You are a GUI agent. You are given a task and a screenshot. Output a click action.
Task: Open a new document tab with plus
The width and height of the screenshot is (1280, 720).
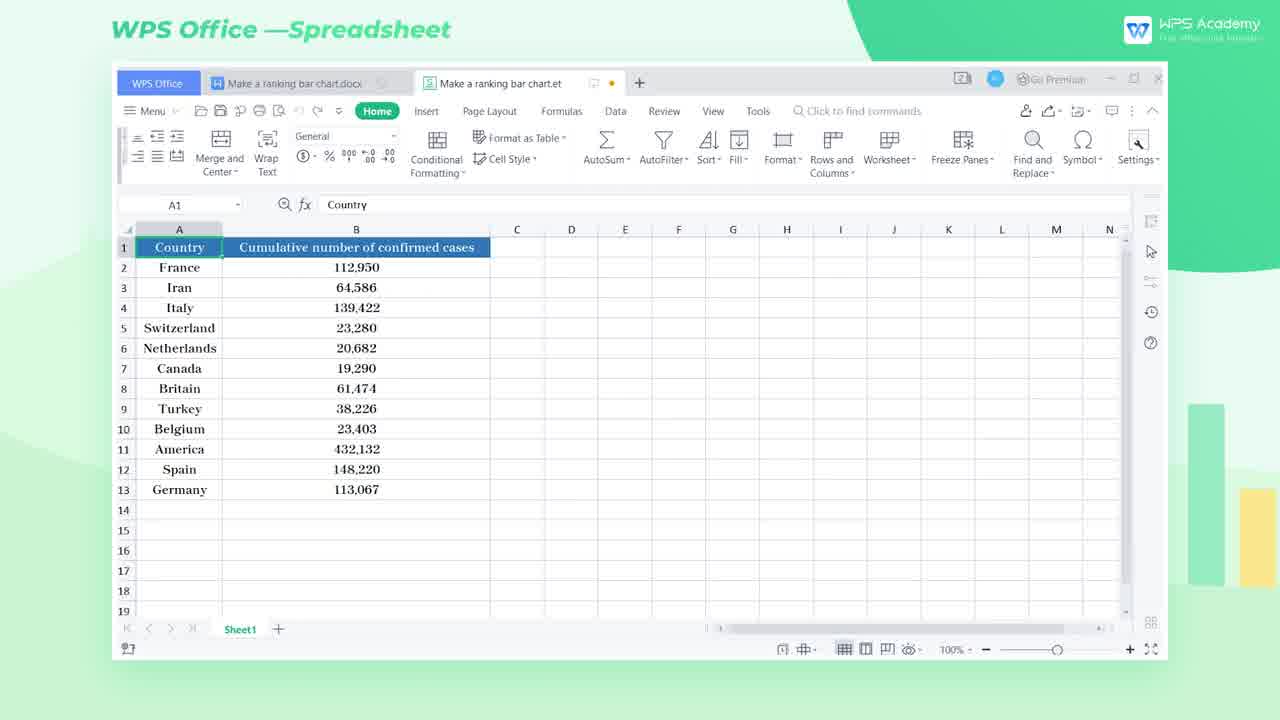point(639,83)
